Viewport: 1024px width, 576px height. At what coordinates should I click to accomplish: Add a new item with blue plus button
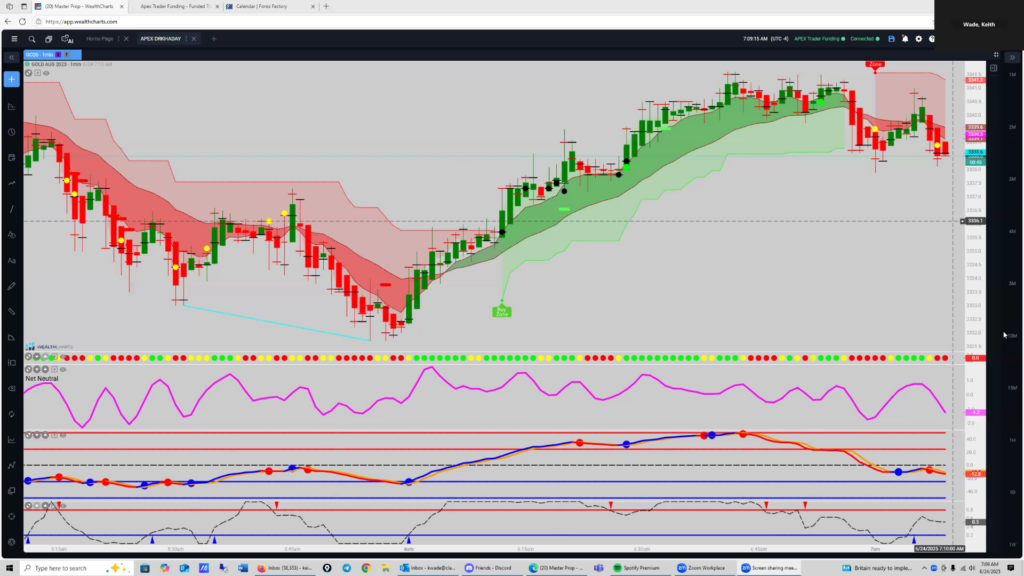[x=12, y=80]
